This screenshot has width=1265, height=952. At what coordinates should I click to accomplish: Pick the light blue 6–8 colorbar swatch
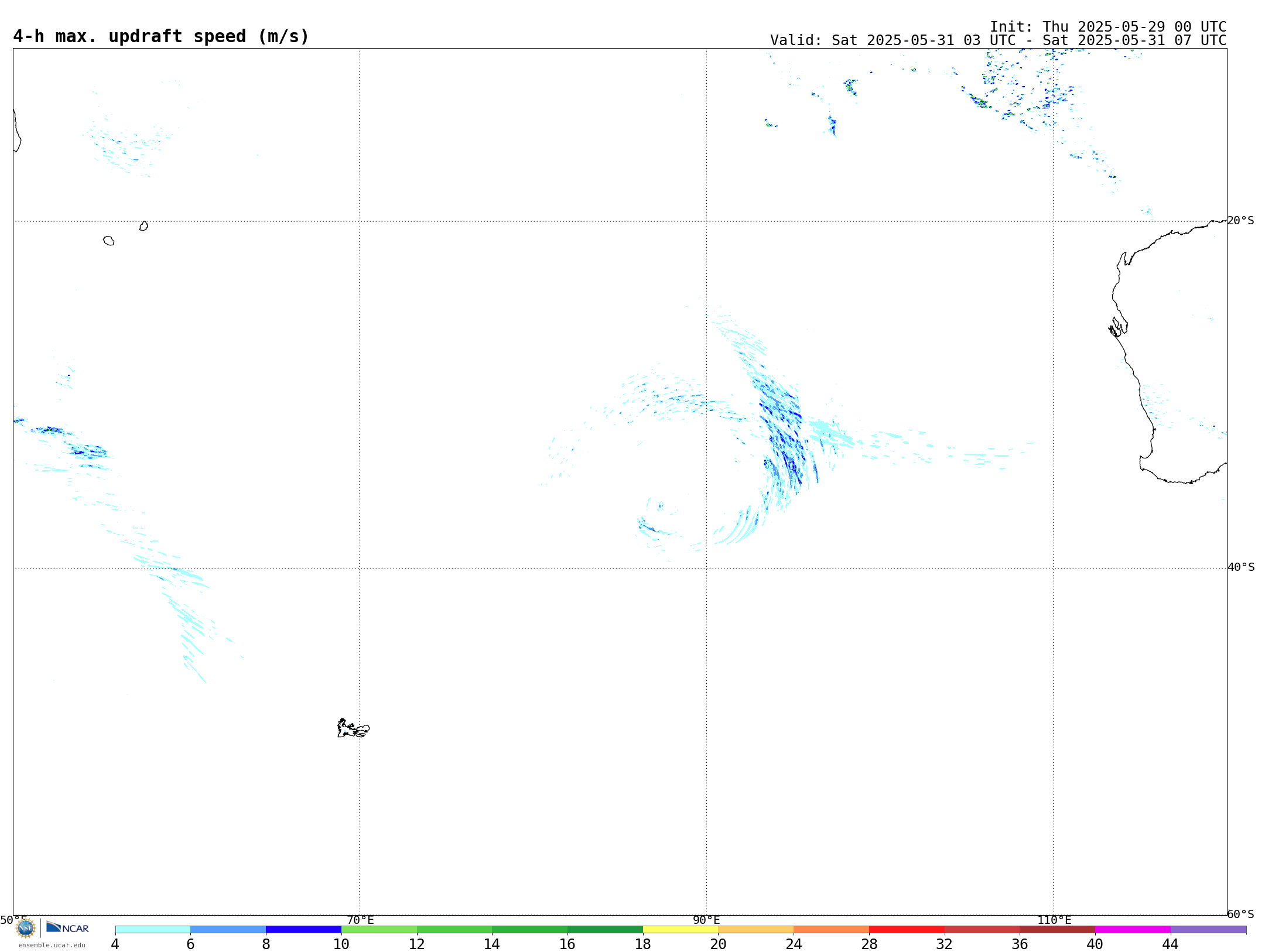[x=228, y=930]
